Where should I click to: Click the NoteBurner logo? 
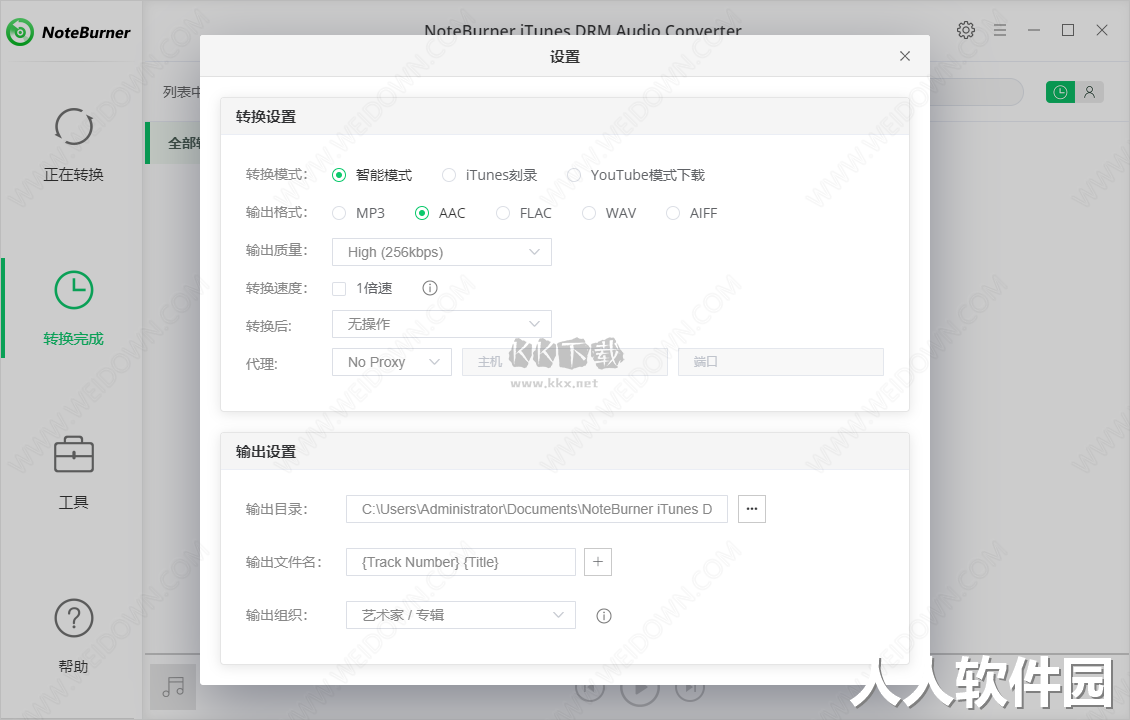pyautogui.click(x=68, y=32)
